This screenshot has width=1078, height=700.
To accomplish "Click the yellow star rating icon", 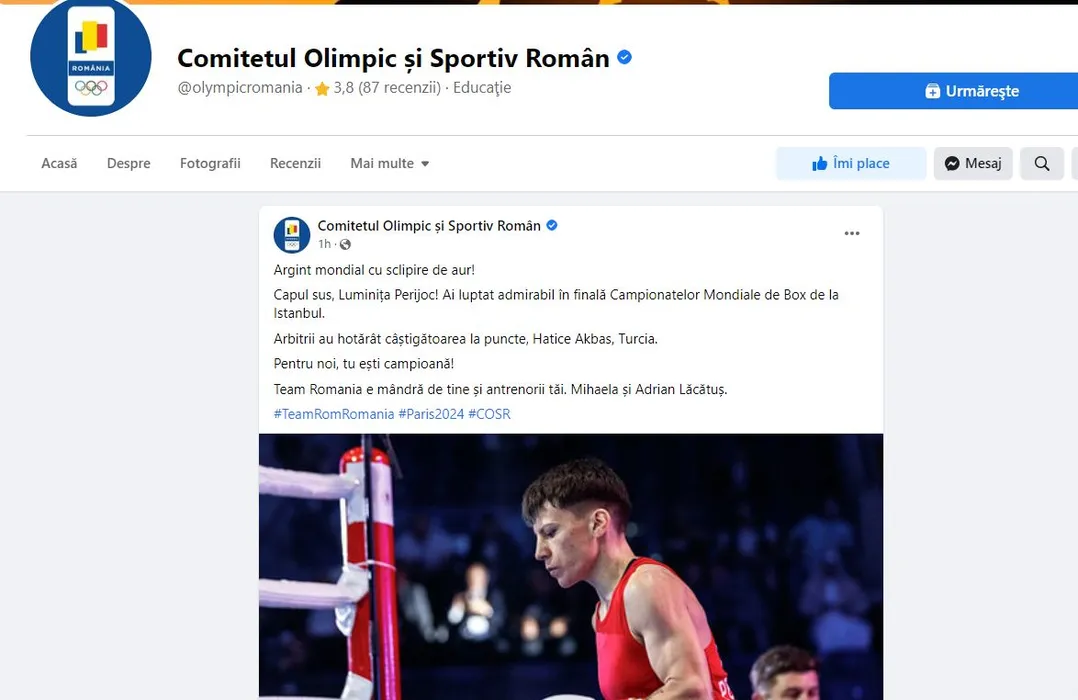I will click(x=322, y=88).
